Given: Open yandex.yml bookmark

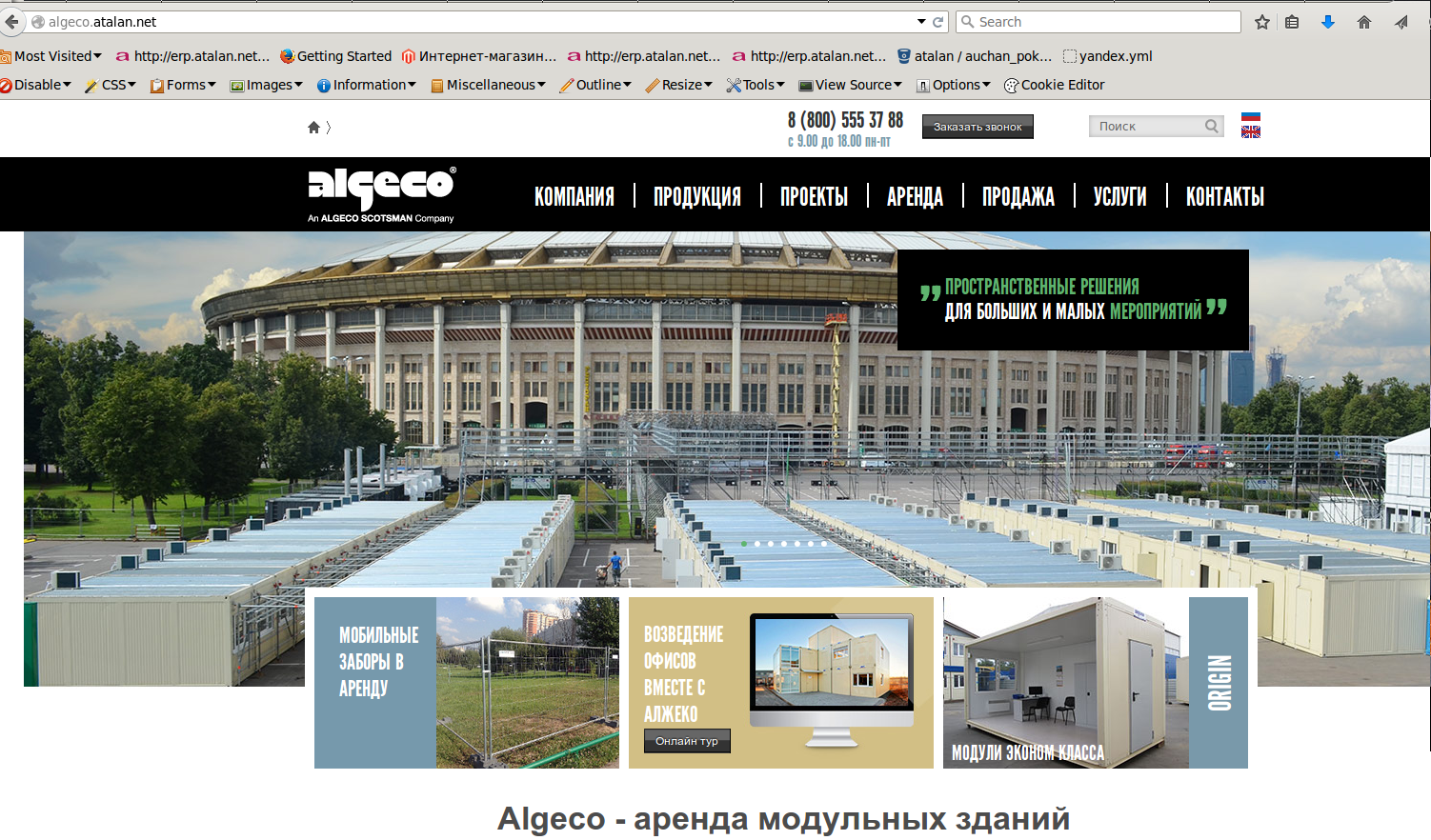Looking at the screenshot, I should coord(1107,56).
